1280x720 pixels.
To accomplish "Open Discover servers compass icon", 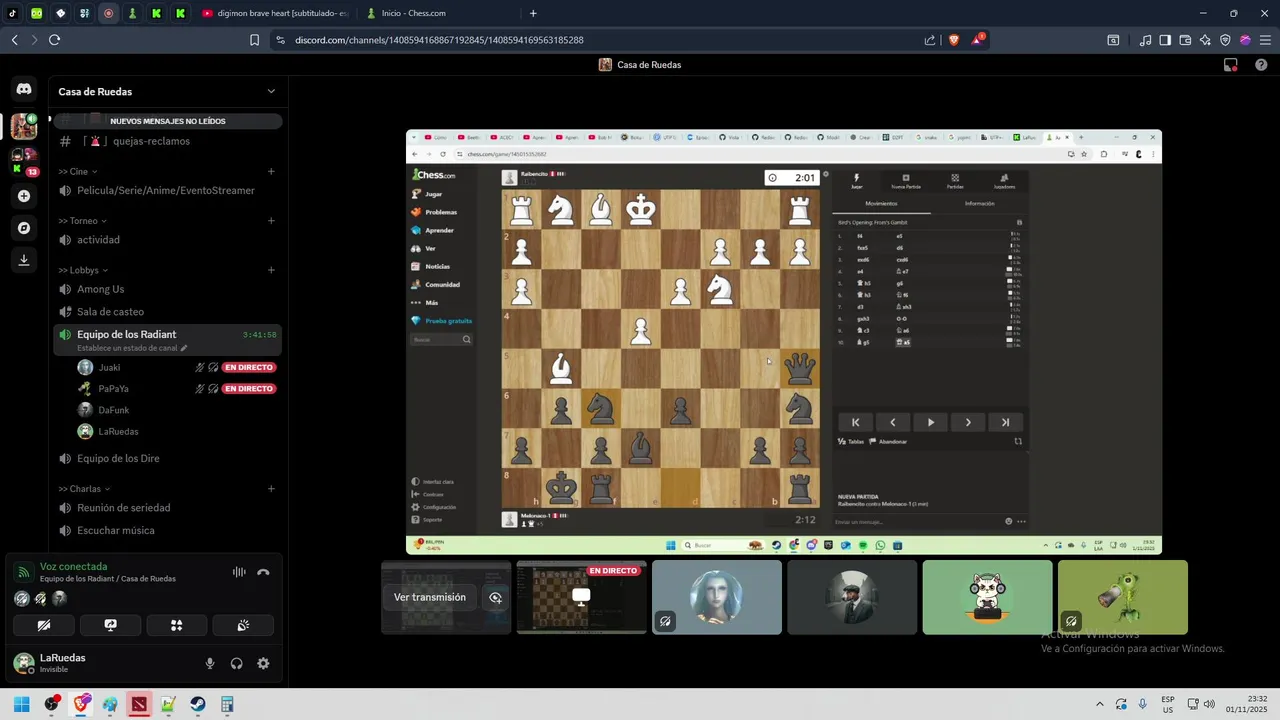I will point(24,228).
